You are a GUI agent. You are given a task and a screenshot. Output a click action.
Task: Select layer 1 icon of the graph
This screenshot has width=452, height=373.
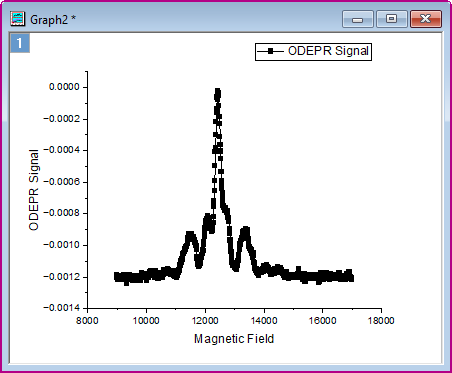pyautogui.click(x=20, y=43)
